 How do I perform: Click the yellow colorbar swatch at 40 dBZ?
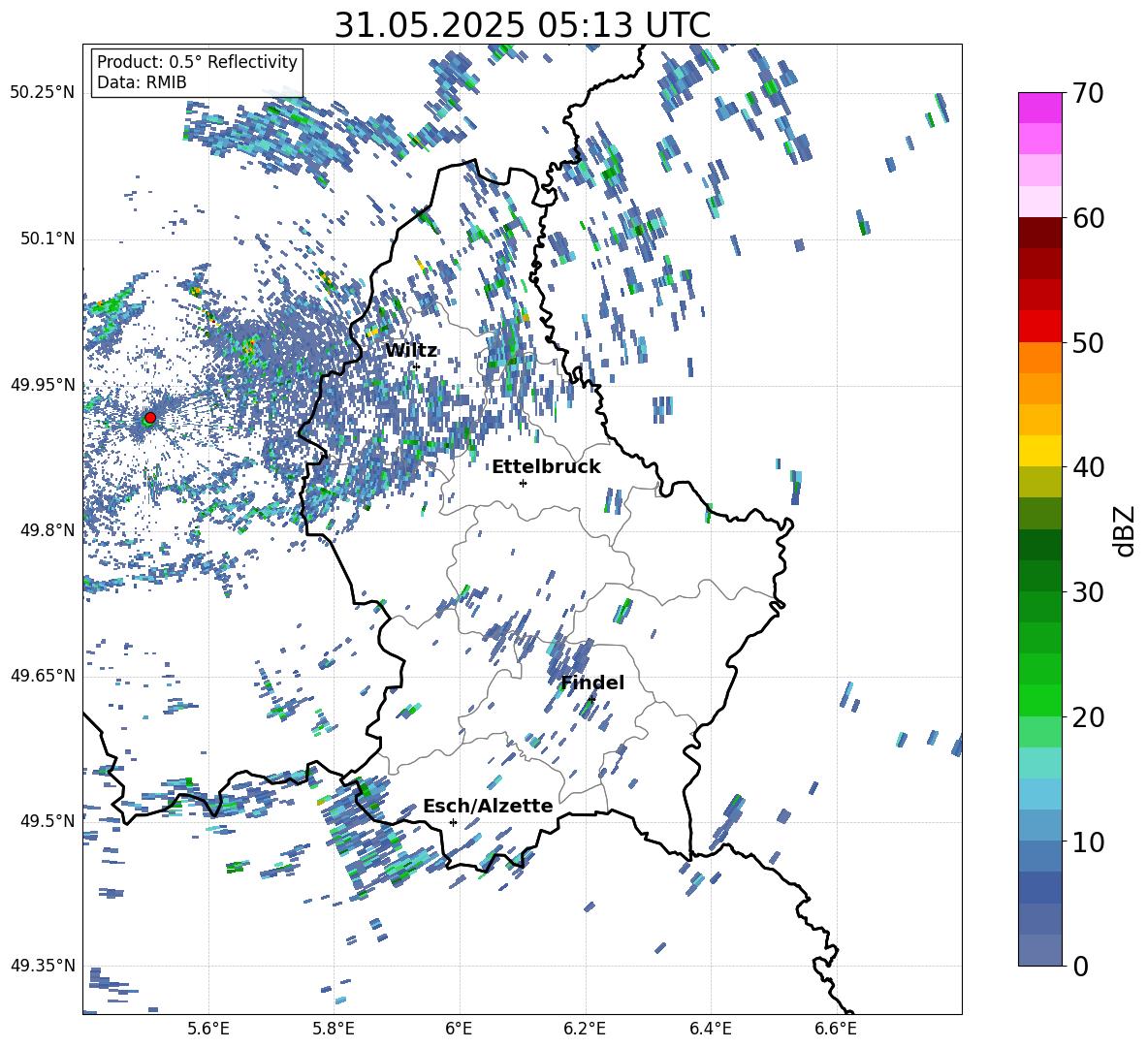tap(1039, 451)
